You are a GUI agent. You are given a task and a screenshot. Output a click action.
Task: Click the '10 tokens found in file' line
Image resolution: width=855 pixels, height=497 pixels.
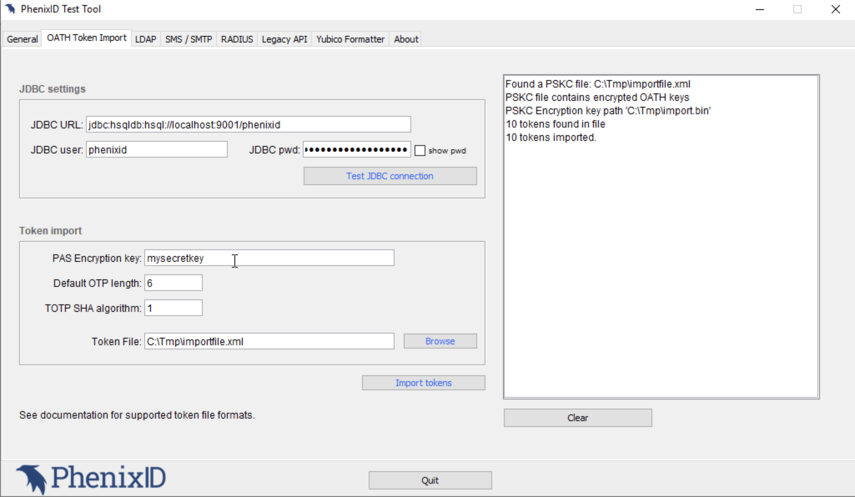tap(555, 124)
